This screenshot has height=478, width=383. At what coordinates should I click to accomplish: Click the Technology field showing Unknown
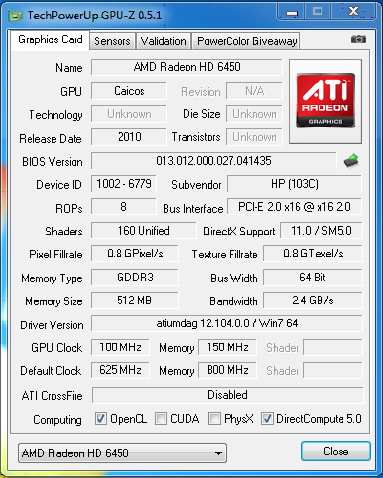tap(129, 114)
